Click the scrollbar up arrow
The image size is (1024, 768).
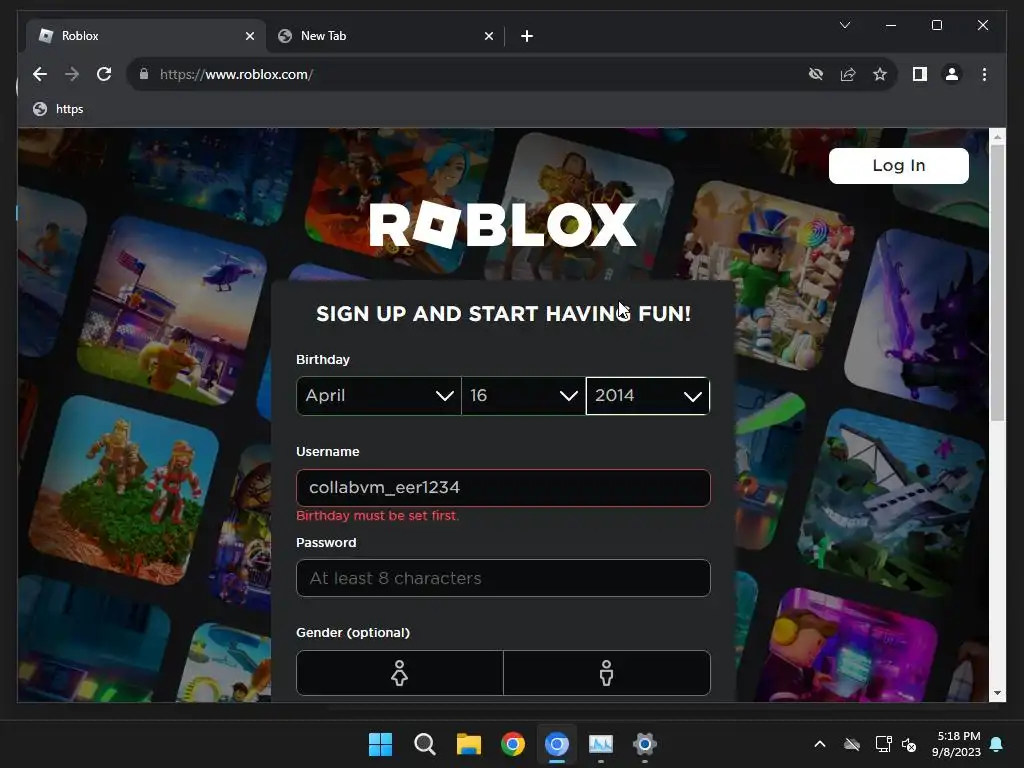tap(997, 136)
